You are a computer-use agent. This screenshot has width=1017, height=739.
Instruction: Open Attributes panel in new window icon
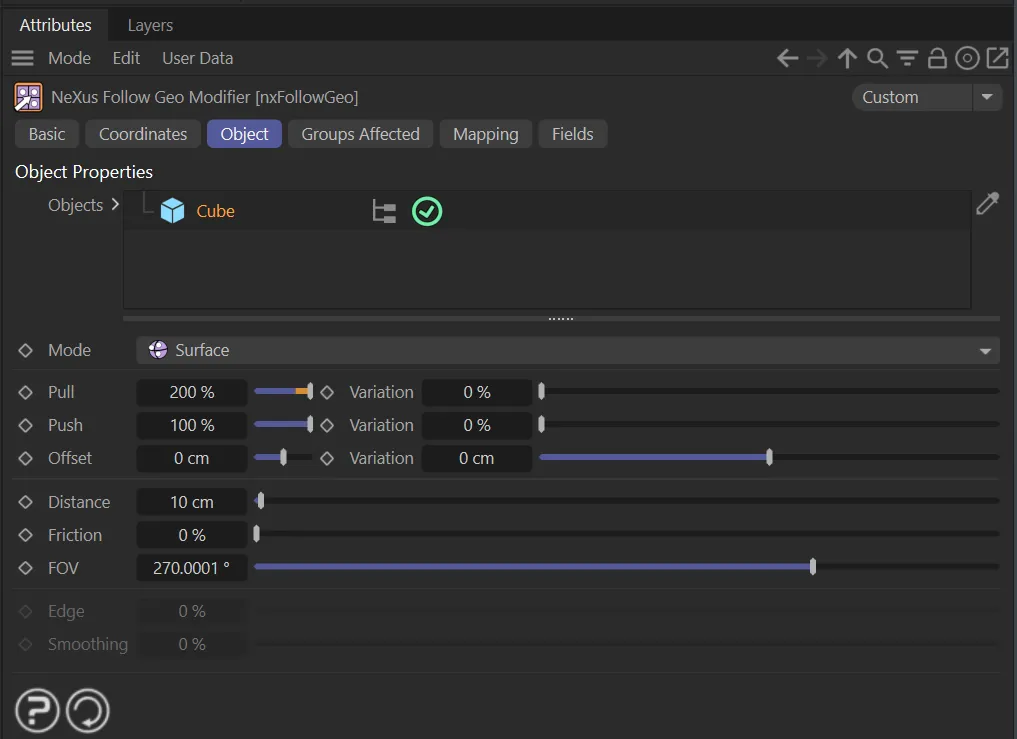pos(997,59)
